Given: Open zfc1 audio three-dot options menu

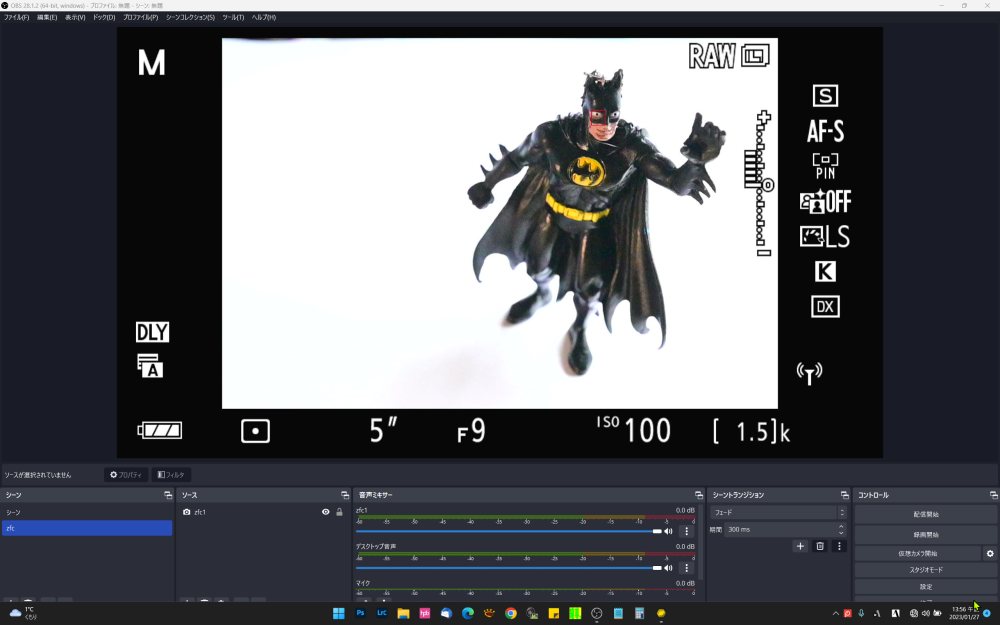Looking at the screenshot, I should 686,531.
